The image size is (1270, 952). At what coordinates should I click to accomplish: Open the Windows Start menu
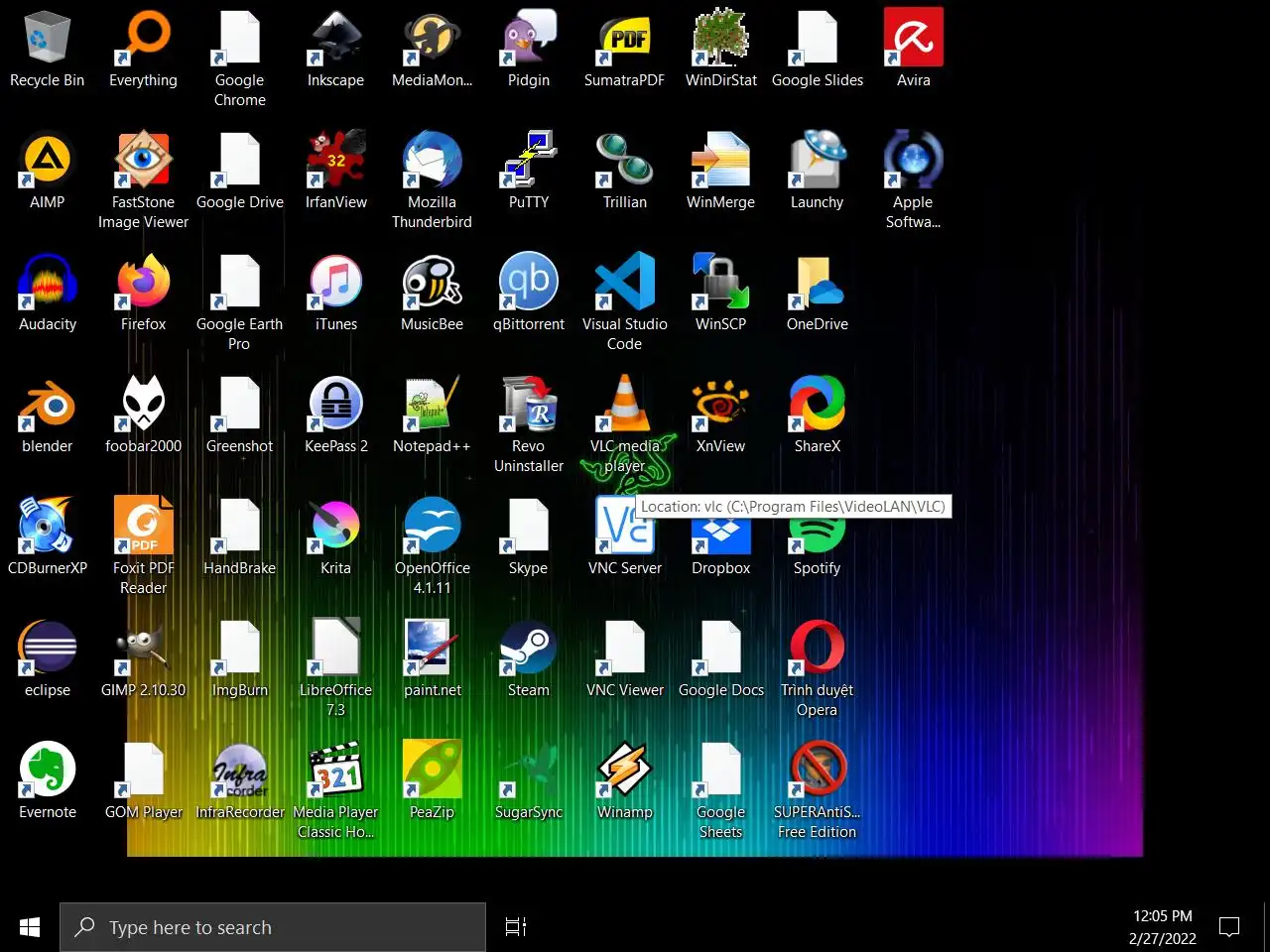(30, 927)
